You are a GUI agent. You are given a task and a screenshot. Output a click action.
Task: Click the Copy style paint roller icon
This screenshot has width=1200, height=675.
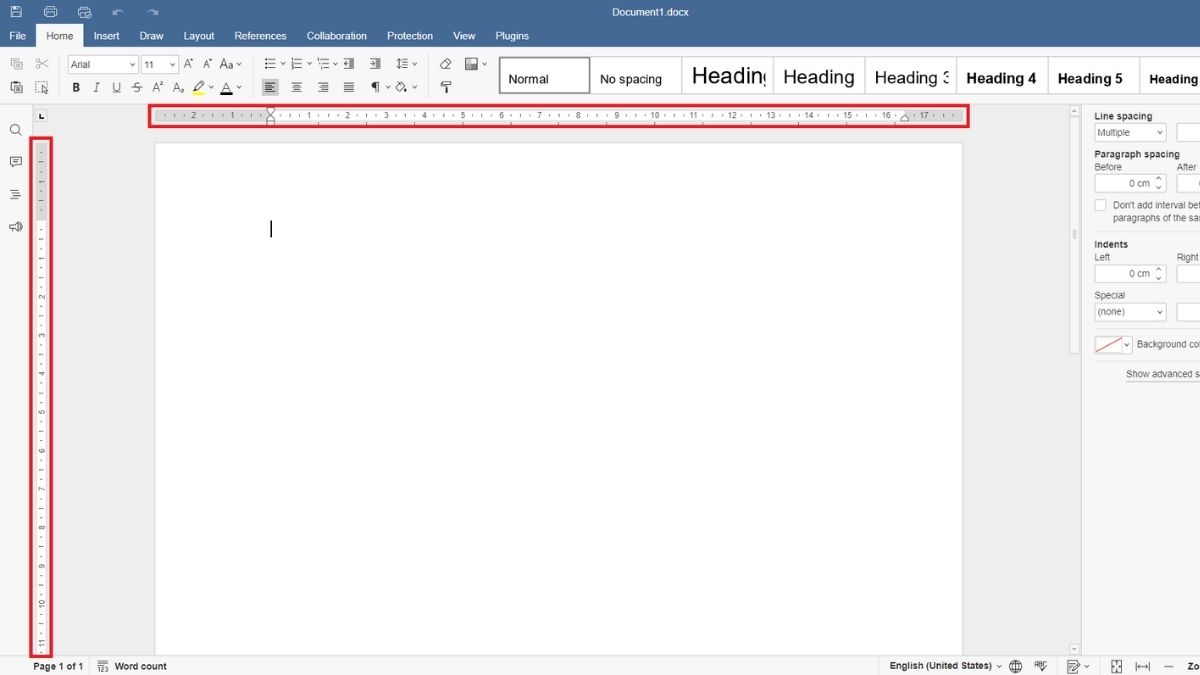pos(446,87)
